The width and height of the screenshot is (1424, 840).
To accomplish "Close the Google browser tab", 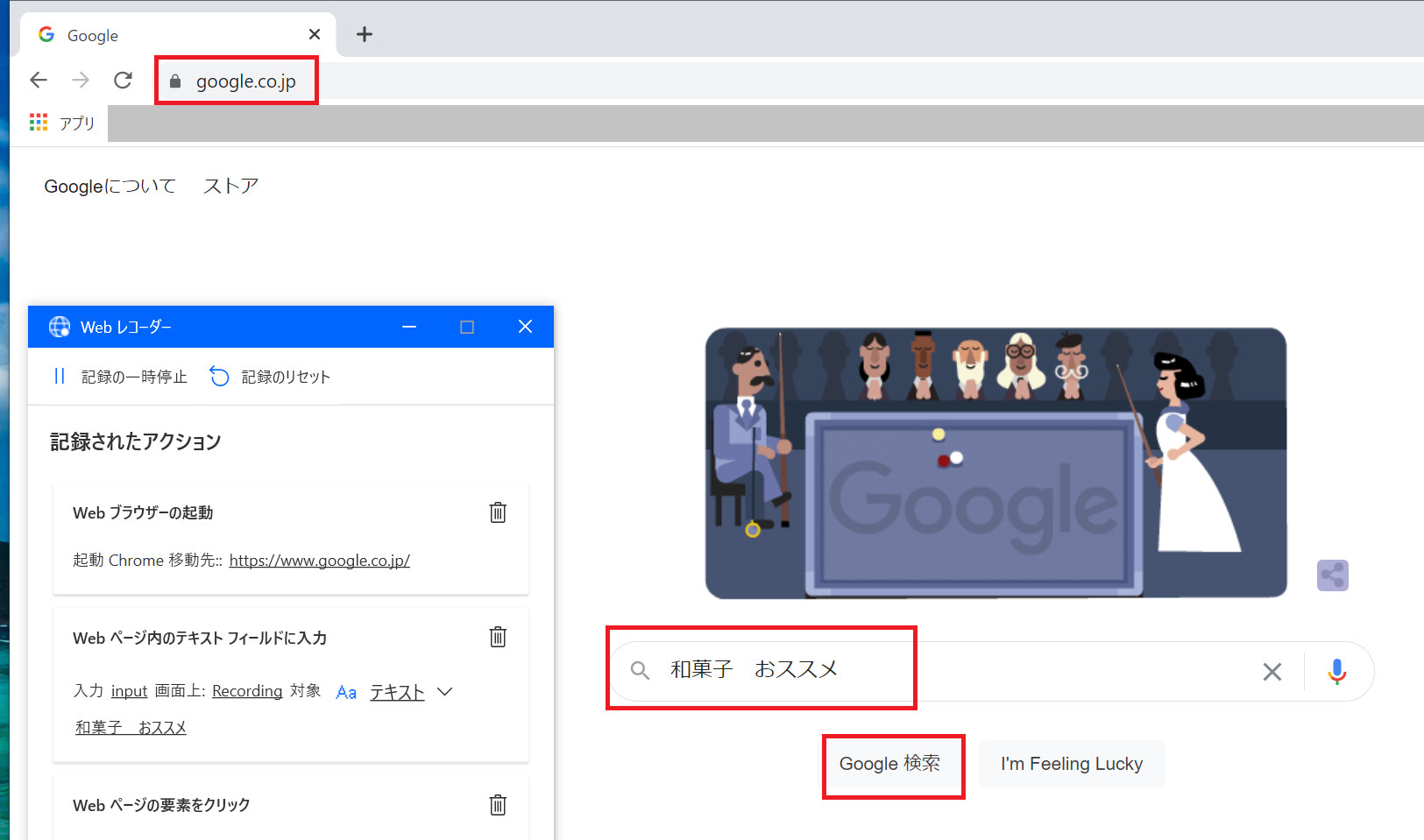I will click(315, 34).
